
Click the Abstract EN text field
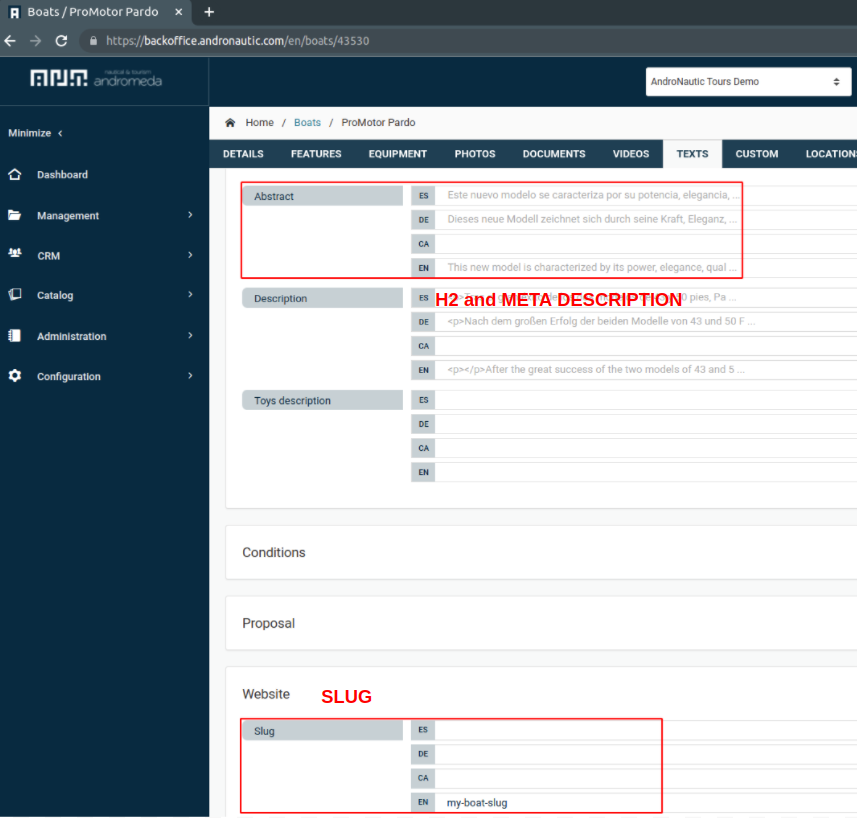[x=645, y=268]
